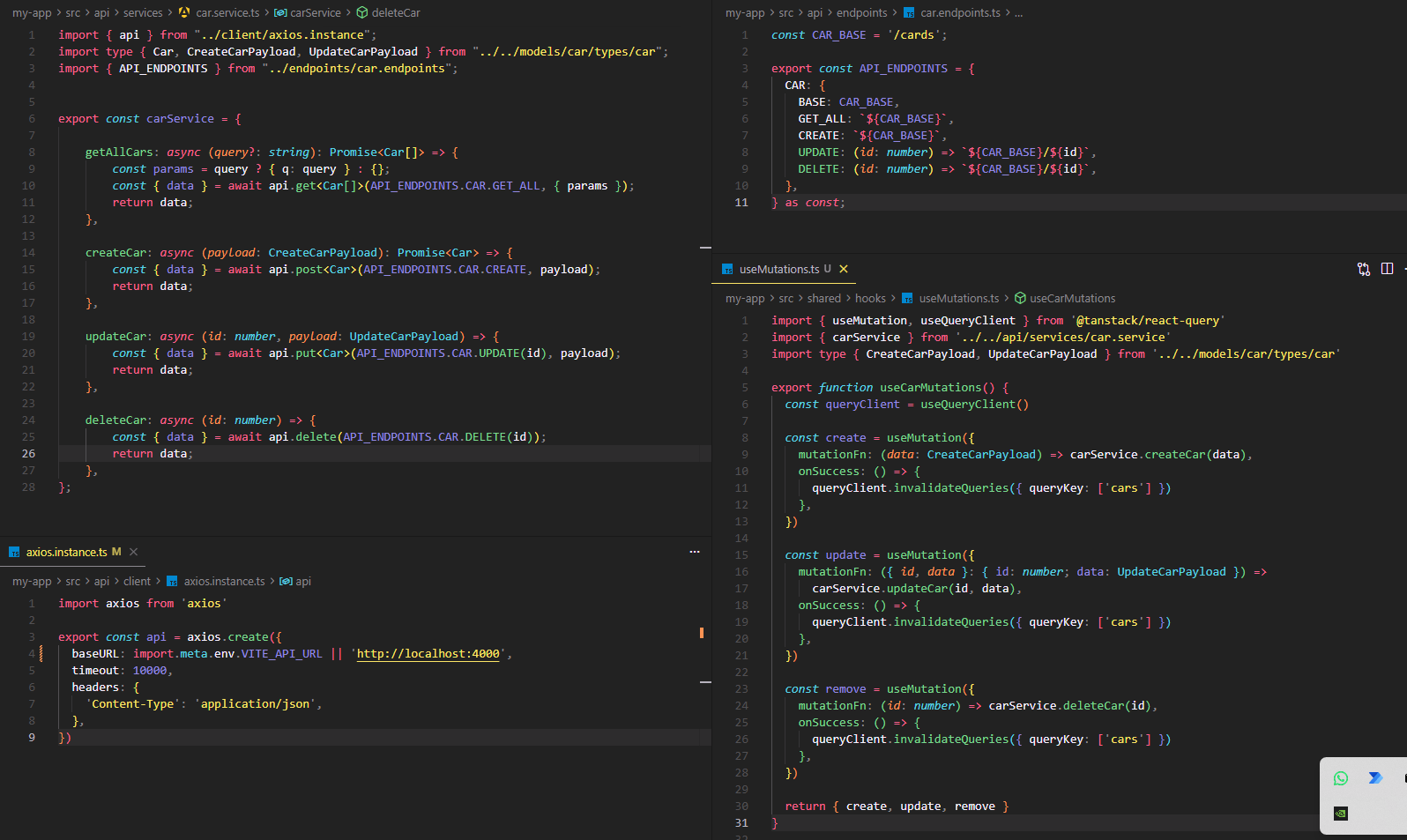Follow the http://localhost:4000 link

point(428,653)
